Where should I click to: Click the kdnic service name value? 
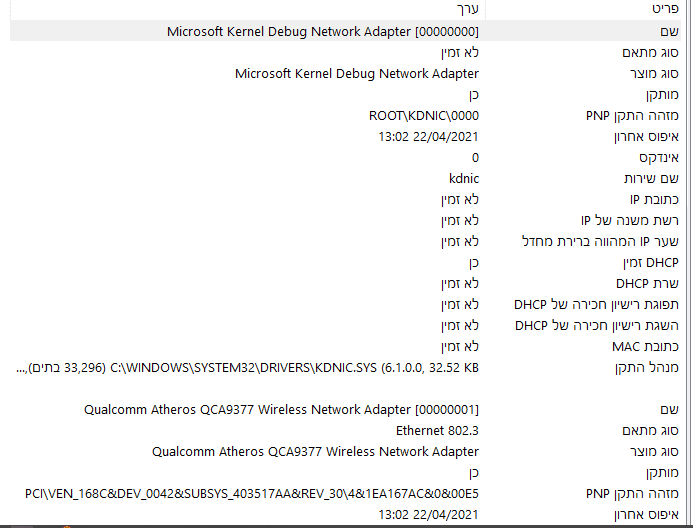(464, 178)
